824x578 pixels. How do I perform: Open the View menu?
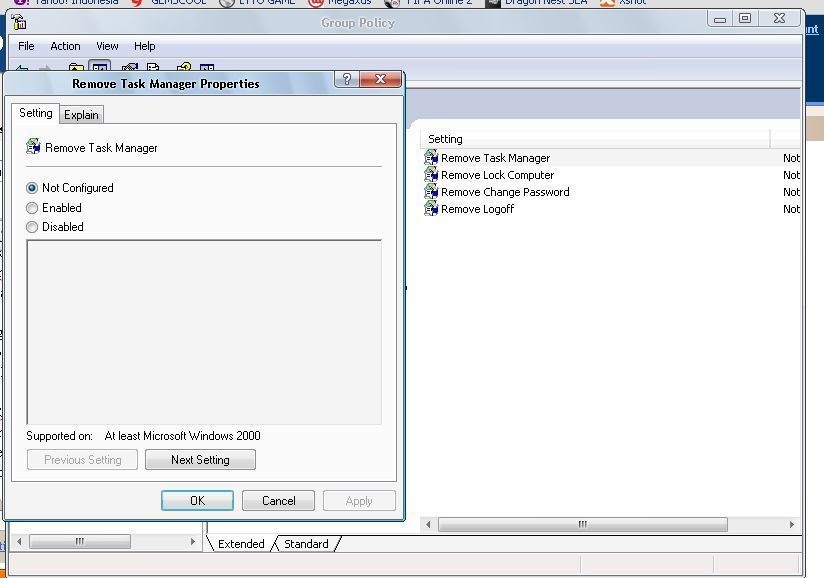click(x=107, y=46)
